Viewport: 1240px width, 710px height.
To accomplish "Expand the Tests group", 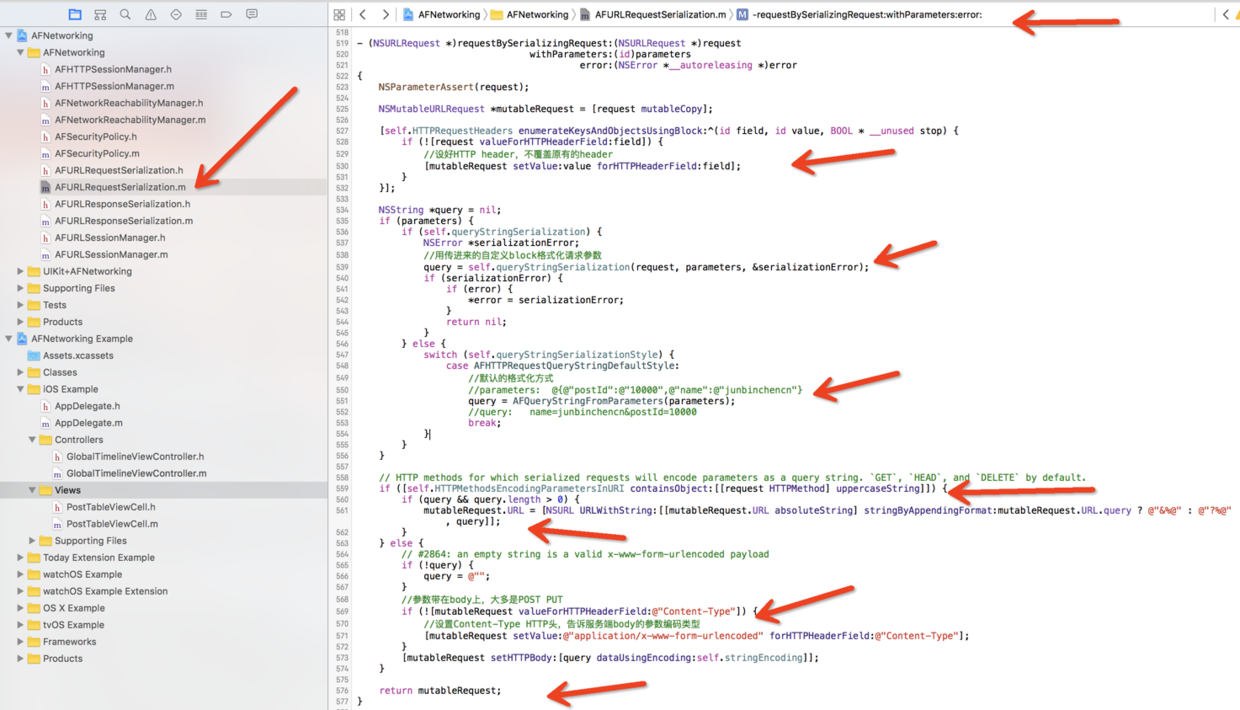I will click(x=21, y=305).
